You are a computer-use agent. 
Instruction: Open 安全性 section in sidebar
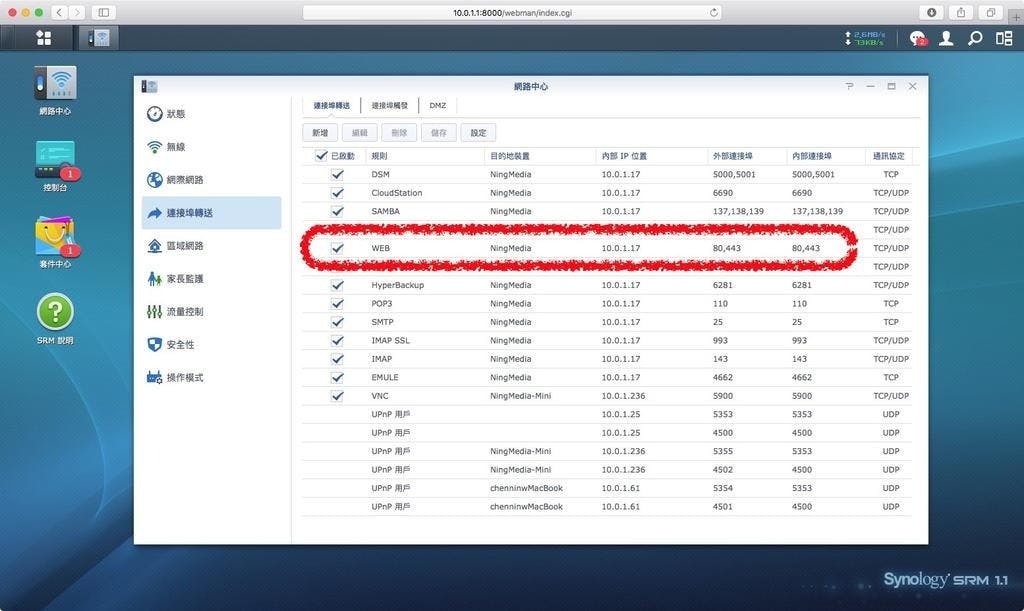tap(180, 344)
